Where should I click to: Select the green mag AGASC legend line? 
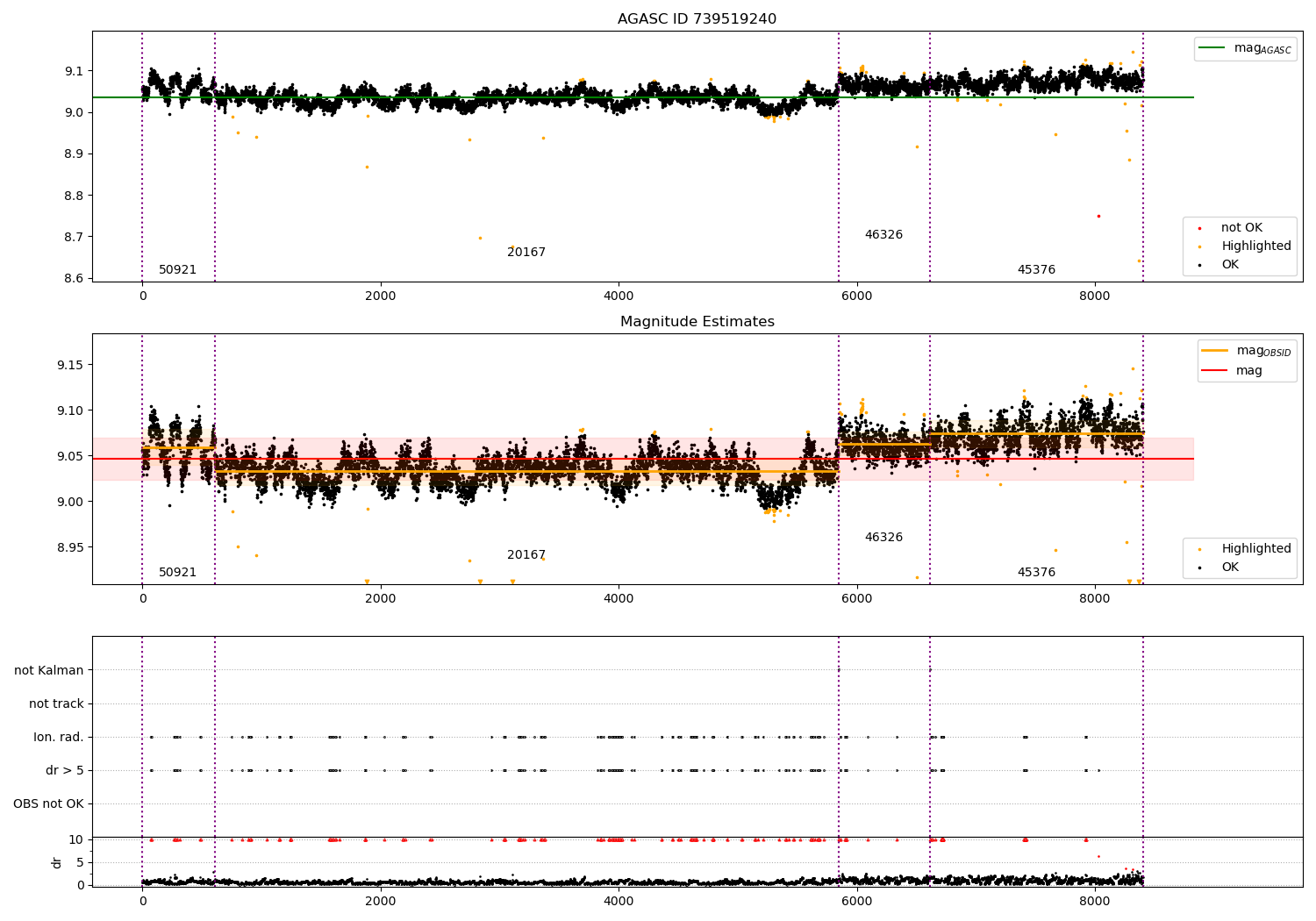coord(1212,48)
